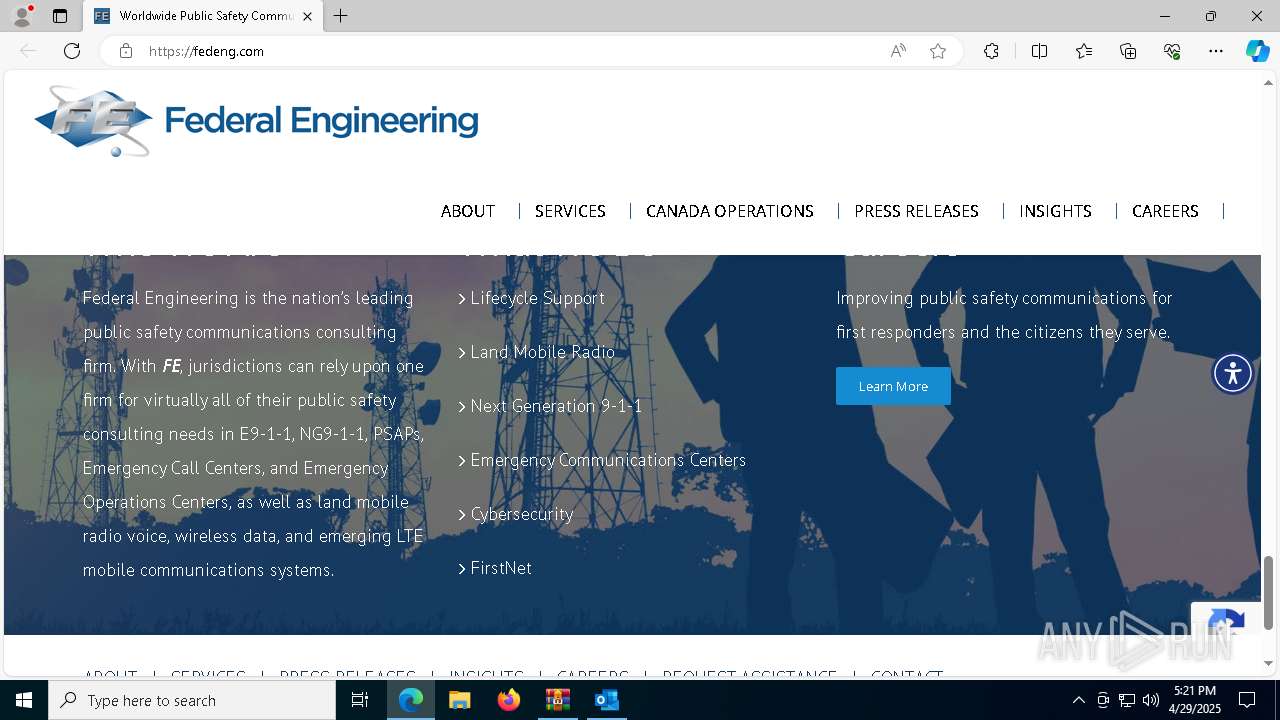Open Edge settings and more menu
The image size is (1280, 720).
tap(1216, 51)
